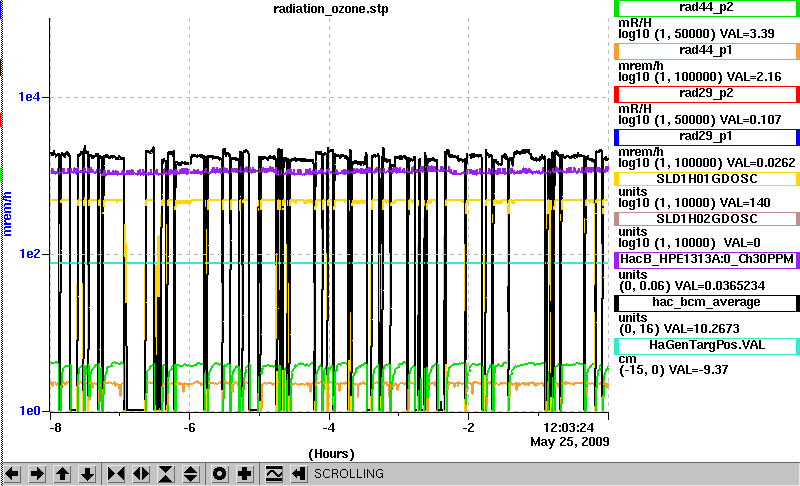
Task: Click the VAL=-9.37 target position reading
Action: (x=699, y=370)
